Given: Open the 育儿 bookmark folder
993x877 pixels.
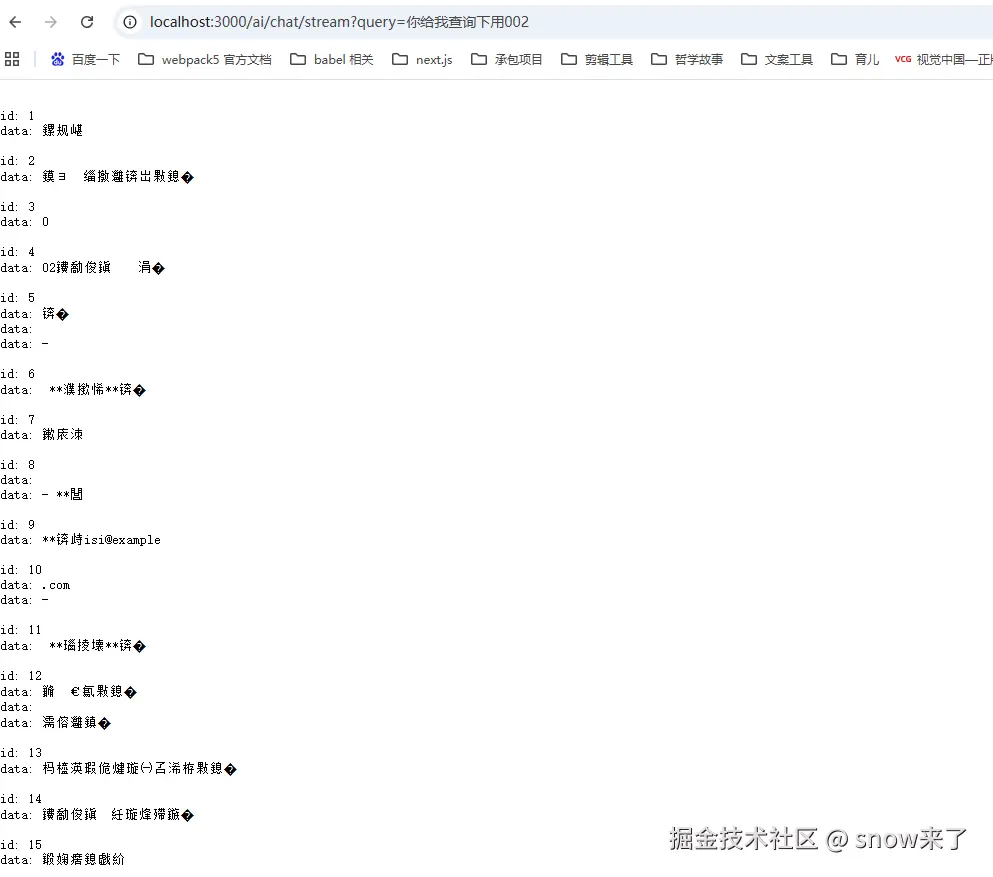Looking at the screenshot, I should 855,60.
